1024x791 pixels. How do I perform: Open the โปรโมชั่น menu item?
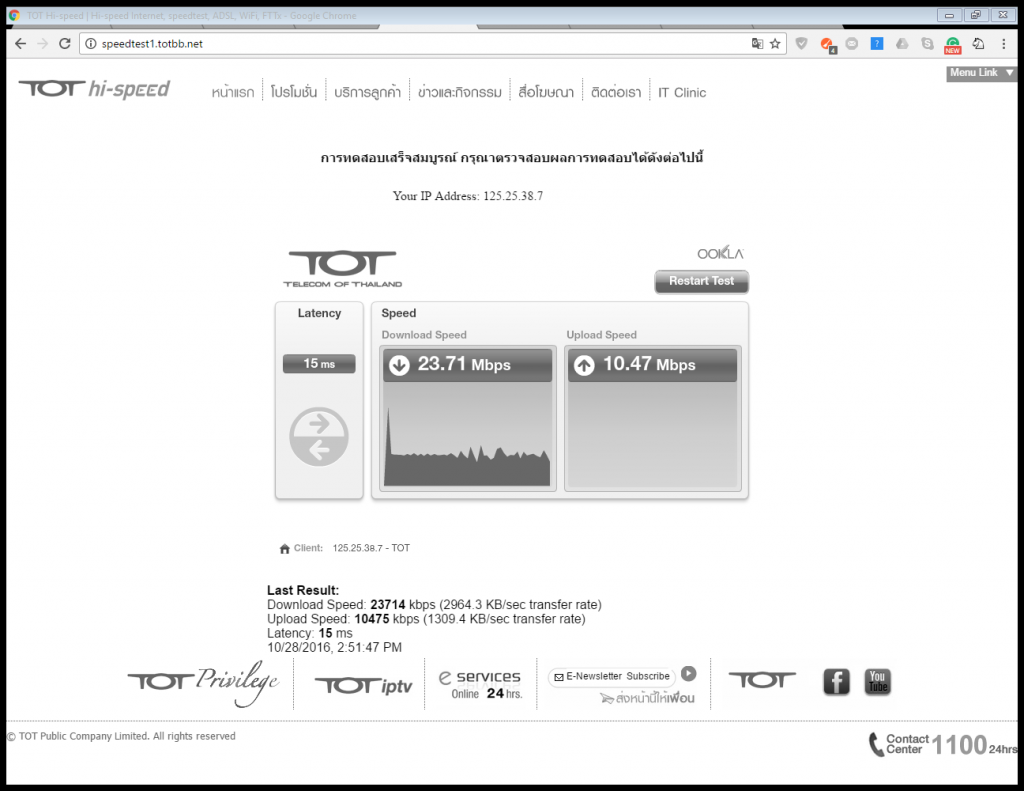point(294,92)
